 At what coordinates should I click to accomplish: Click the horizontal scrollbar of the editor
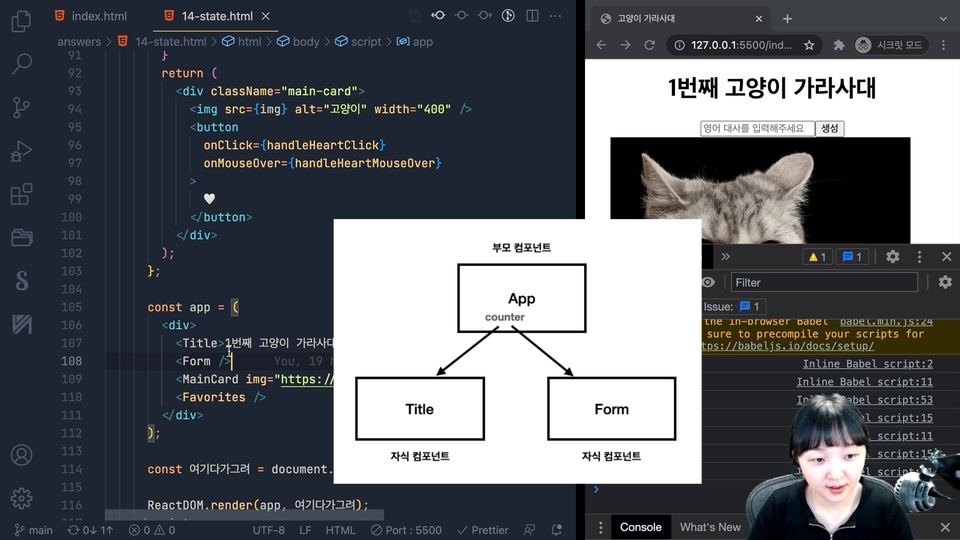tap(245, 516)
